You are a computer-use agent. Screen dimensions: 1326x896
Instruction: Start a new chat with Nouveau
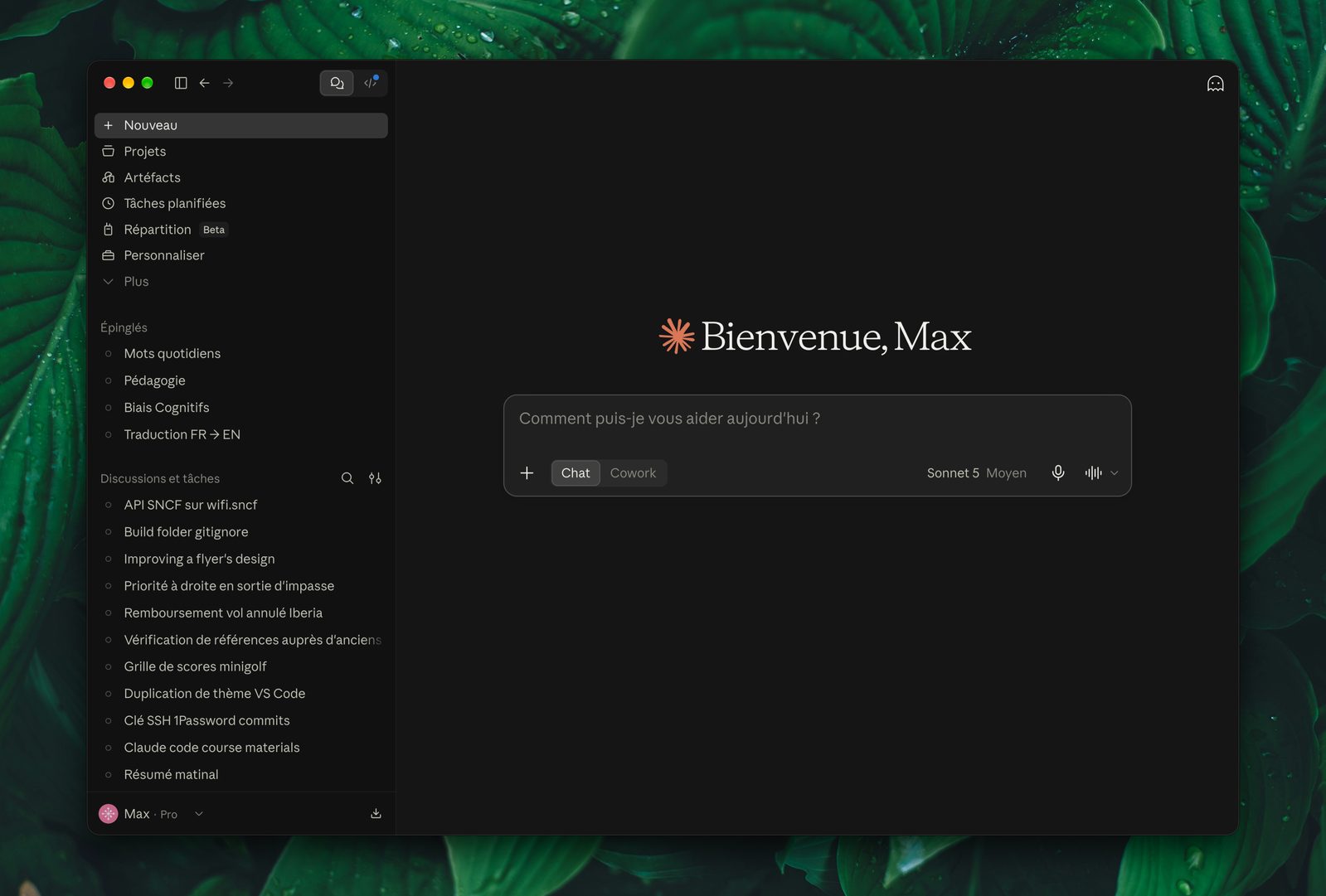(241, 125)
